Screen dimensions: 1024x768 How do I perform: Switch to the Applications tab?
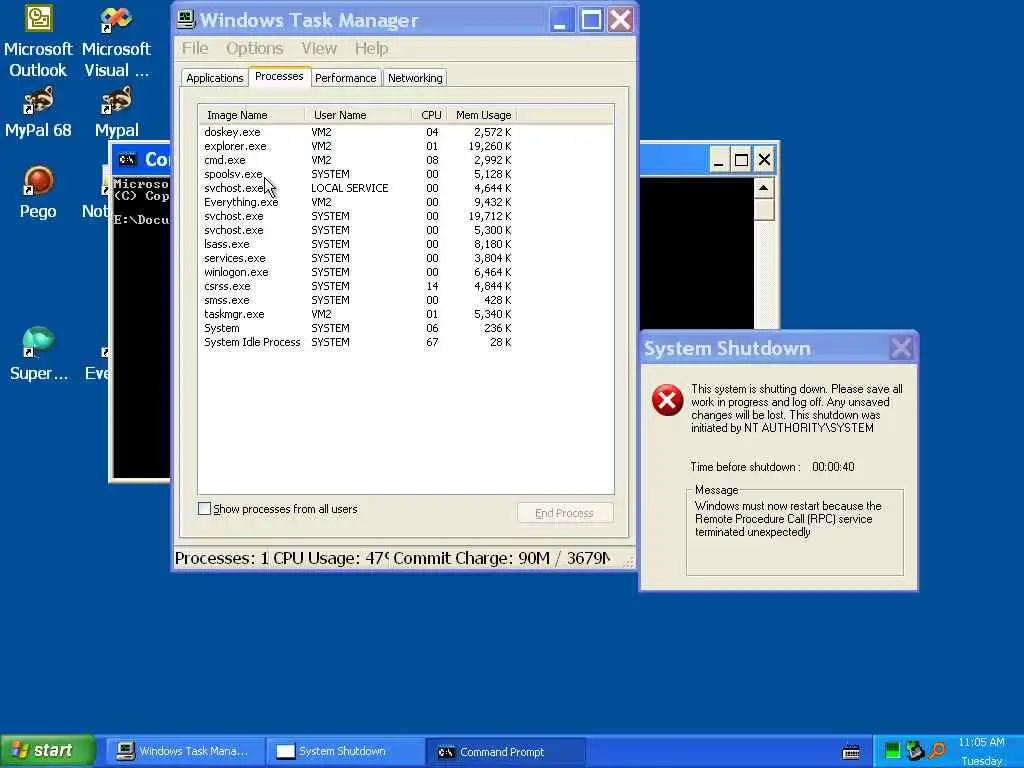pos(215,78)
